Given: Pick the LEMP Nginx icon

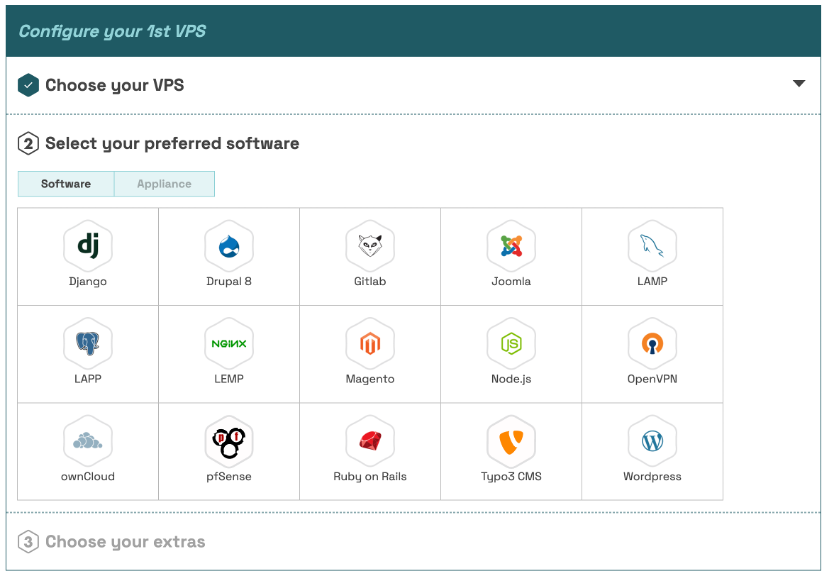Looking at the screenshot, I should click(229, 343).
